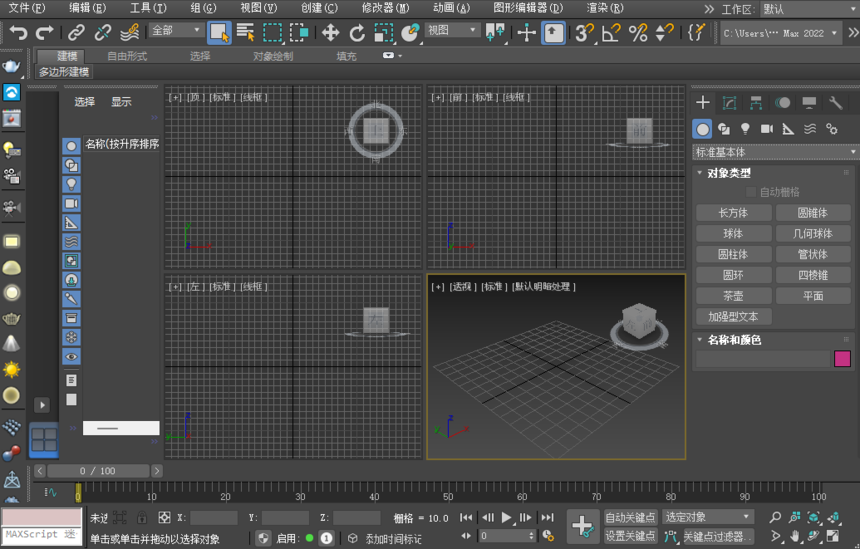Image resolution: width=860 pixels, height=549 pixels.
Task: Open Select by Name list icon
Action: coord(246,33)
